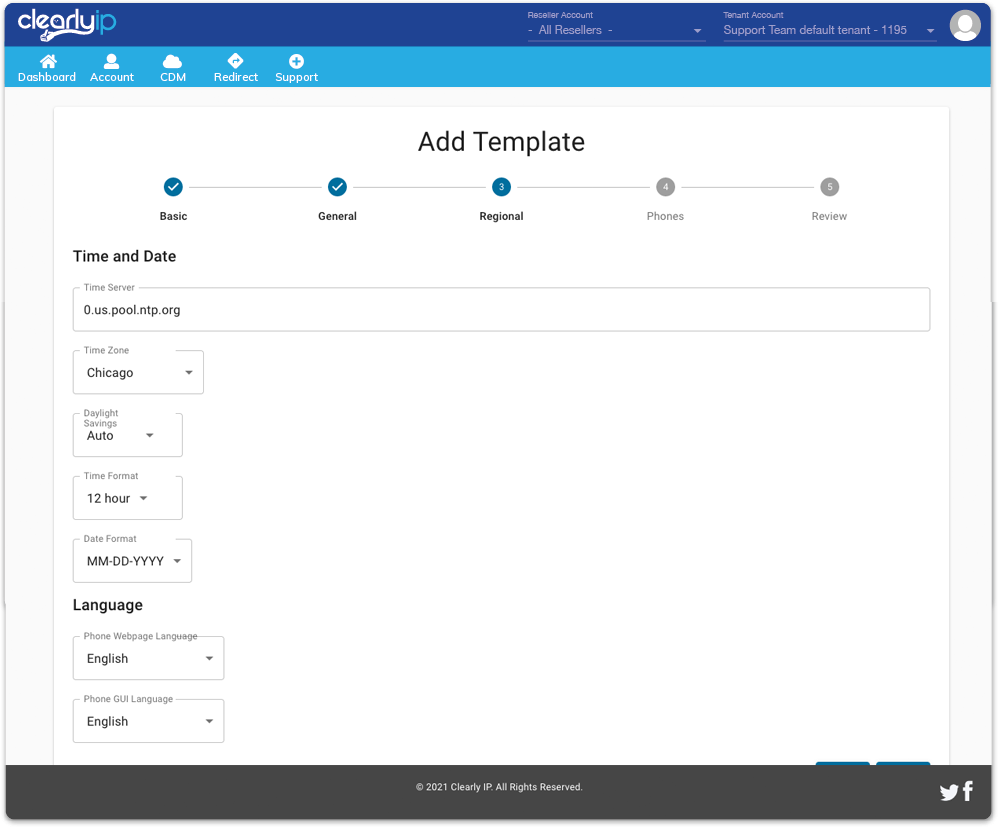Click the Support plus icon
Screen dimensions: 1000x834
pos(296,62)
